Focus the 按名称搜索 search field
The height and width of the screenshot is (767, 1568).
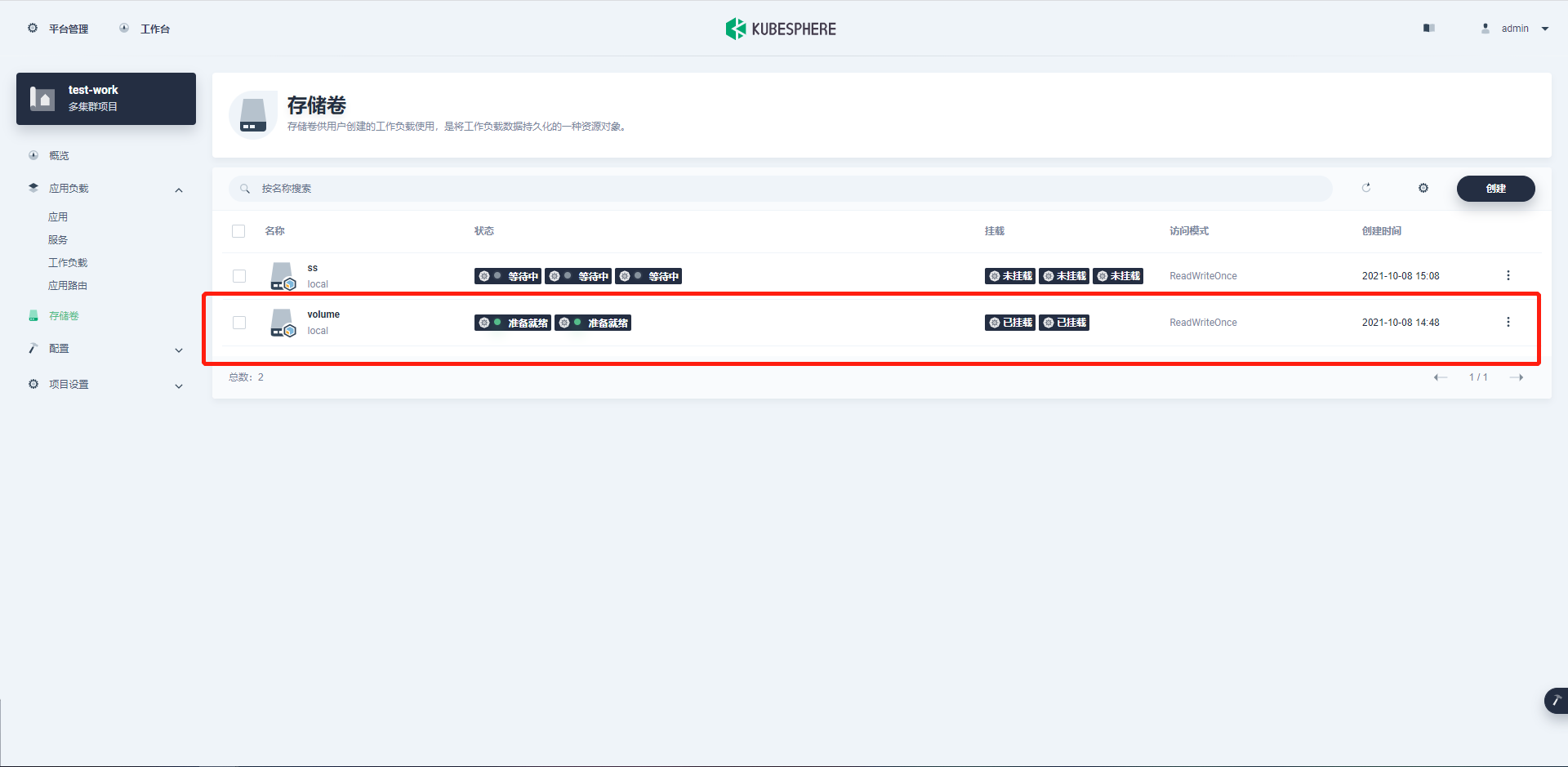(x=780, y=189)
